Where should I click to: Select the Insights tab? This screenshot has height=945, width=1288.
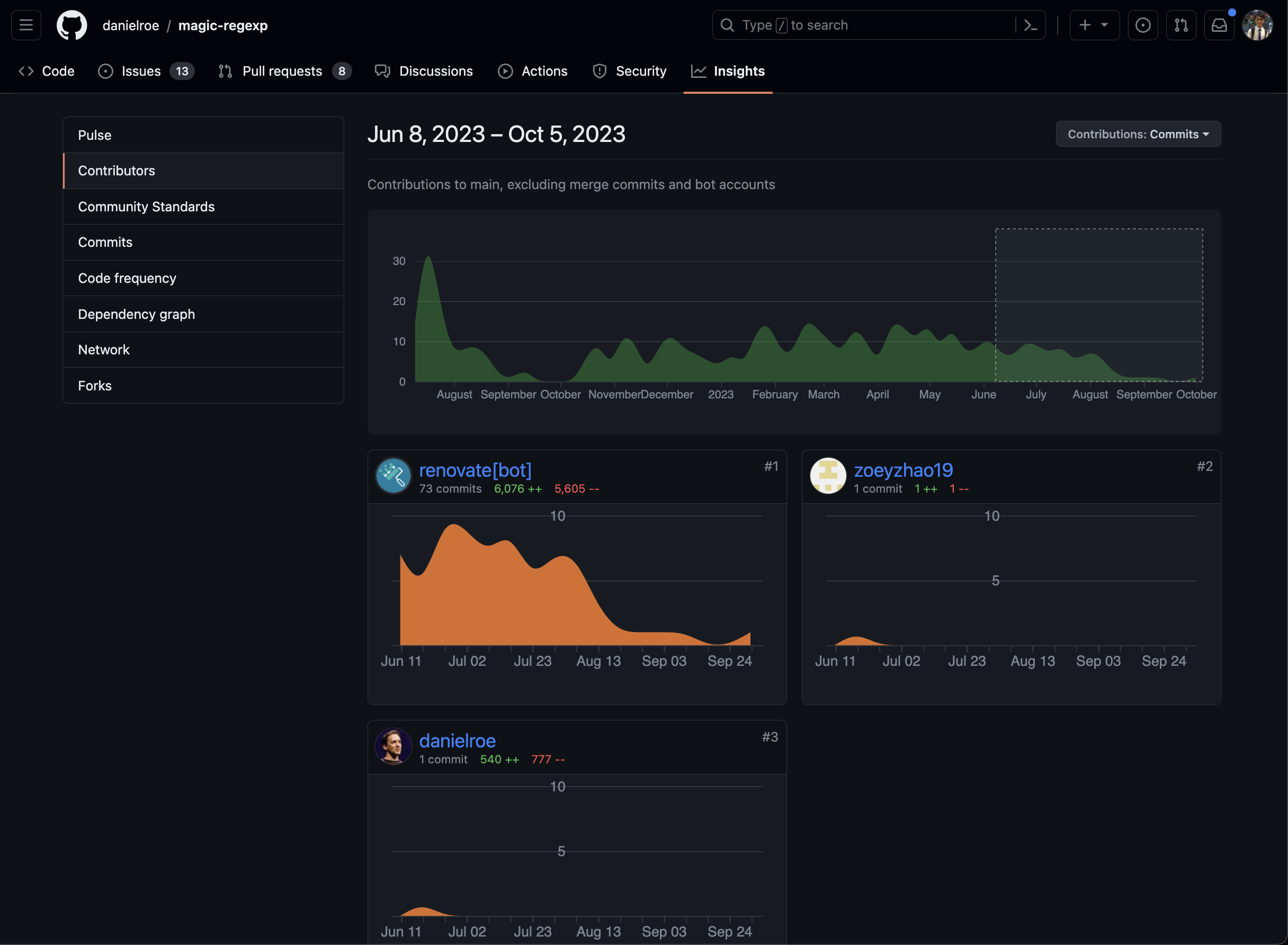click(728, 71)
